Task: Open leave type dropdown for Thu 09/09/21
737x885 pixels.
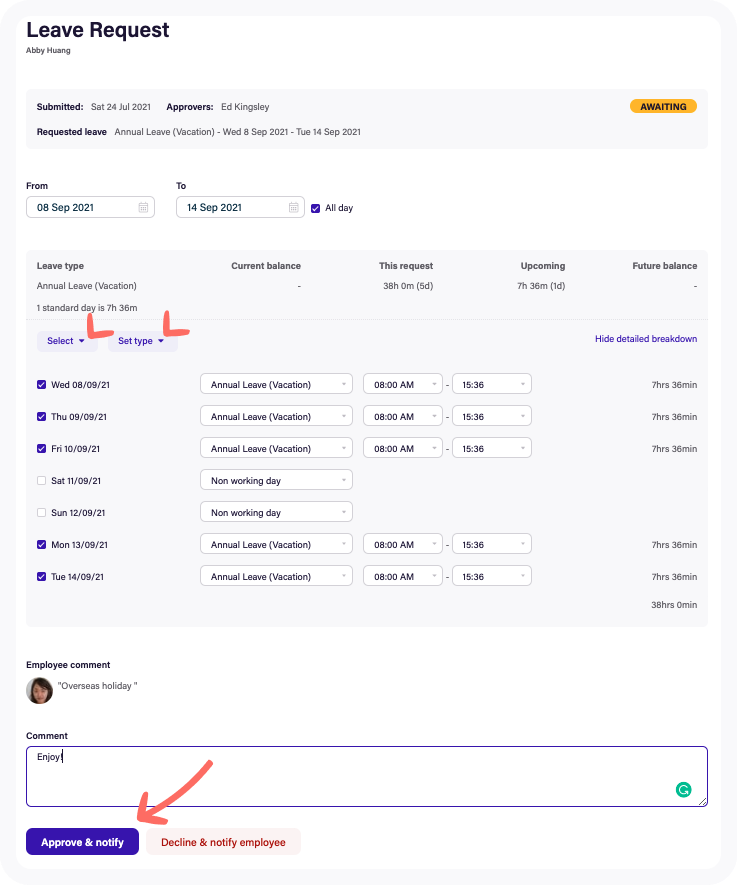Action: coord(276,417)
